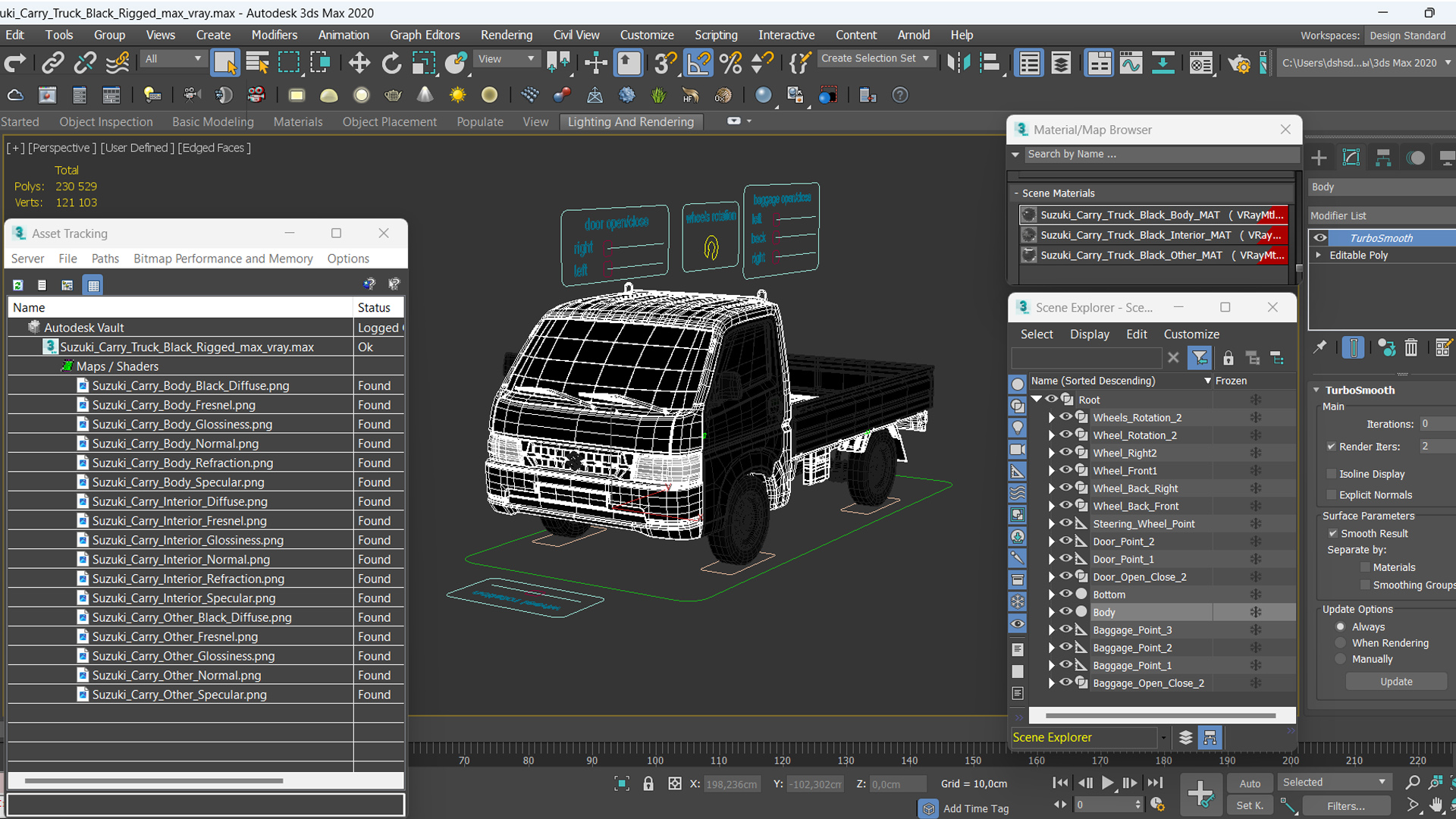Open the Graph Editors menu

[425, 35]
